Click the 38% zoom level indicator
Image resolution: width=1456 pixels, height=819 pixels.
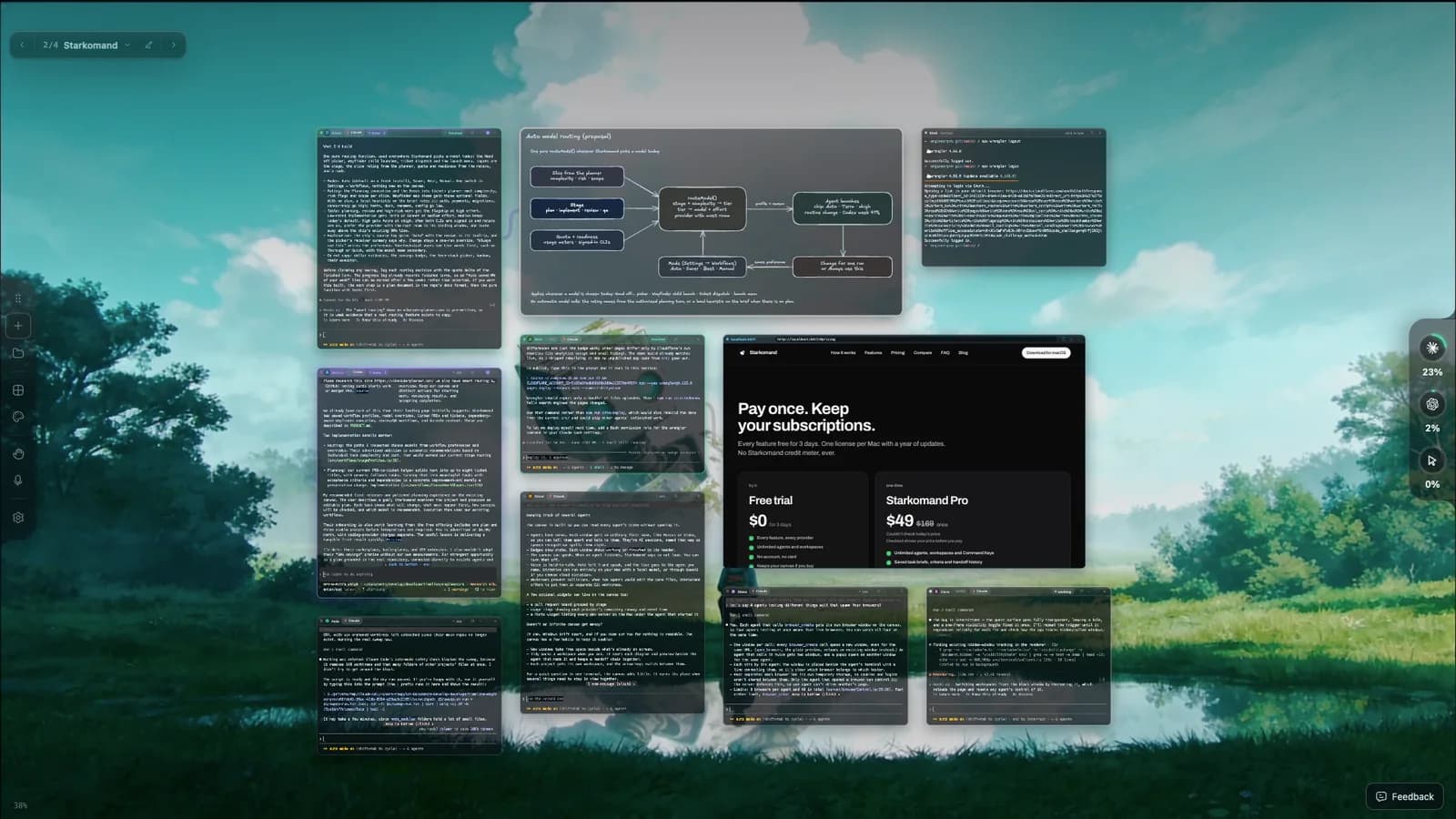point(21,805)
